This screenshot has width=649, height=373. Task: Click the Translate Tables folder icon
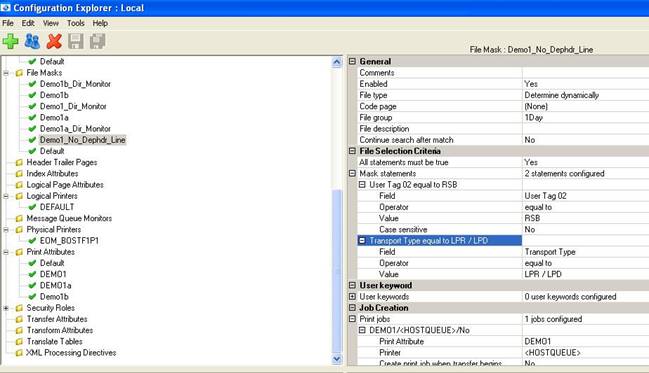coord(19,342)
